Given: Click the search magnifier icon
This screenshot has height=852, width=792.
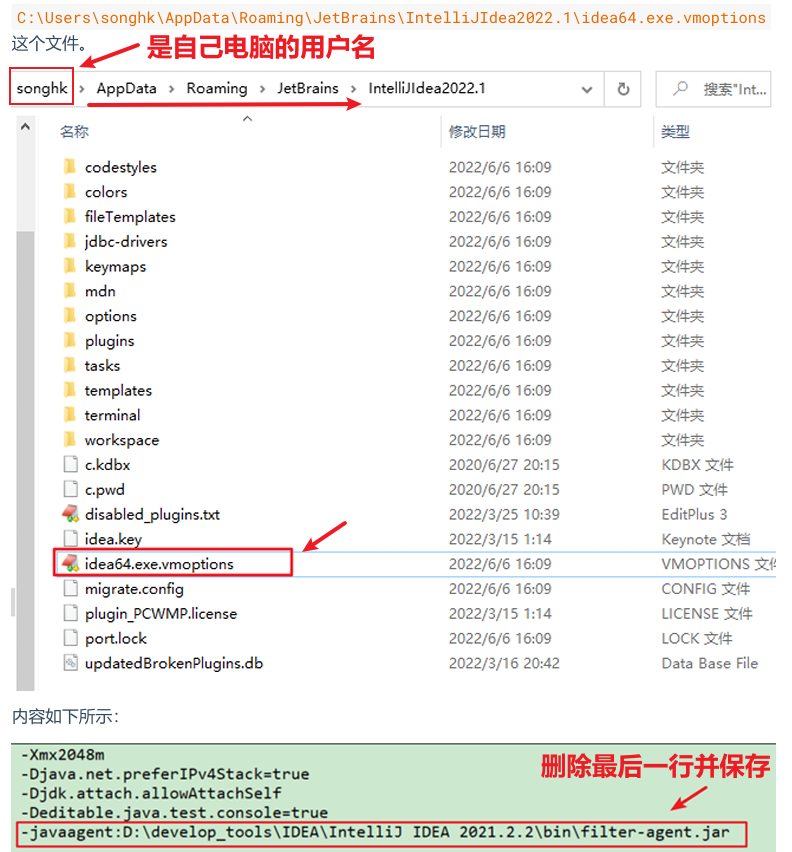Looking at the screenshot, I should pos(681,89).
